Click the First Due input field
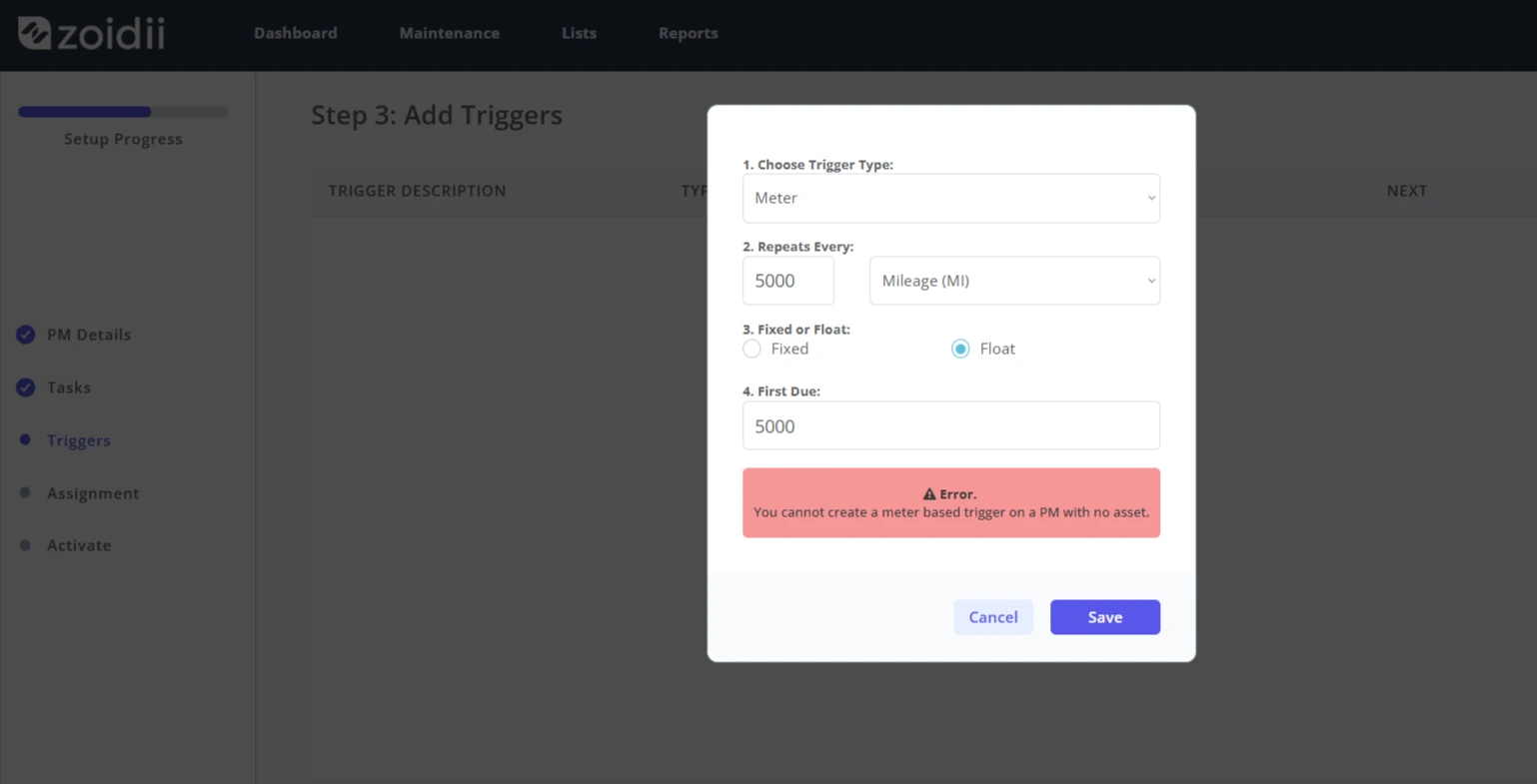1537x784 pixels. point(951,425)
